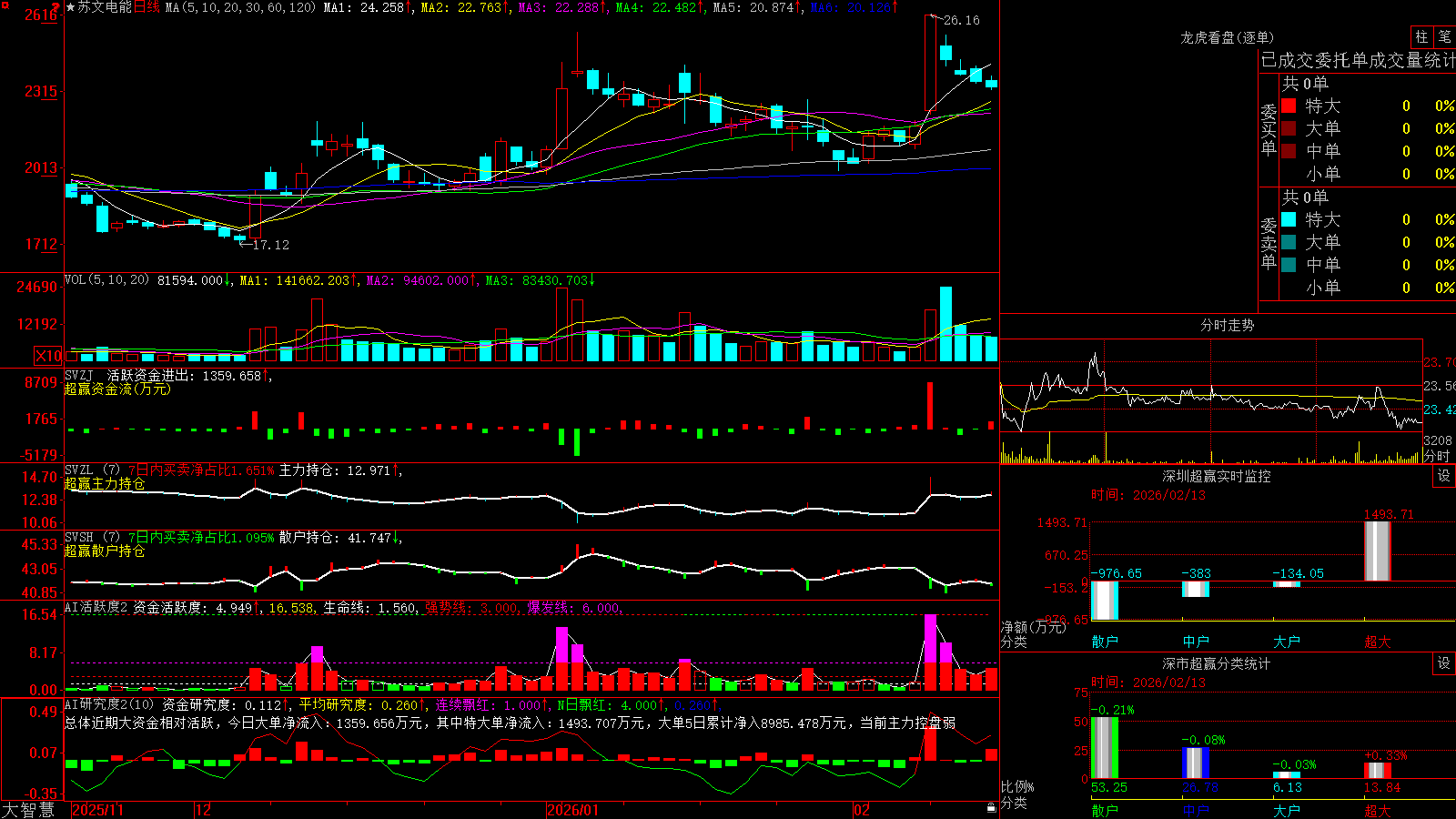1456x819 pixels.
Task: Click the MA6: 20.126 value
Action: (854, 7)
